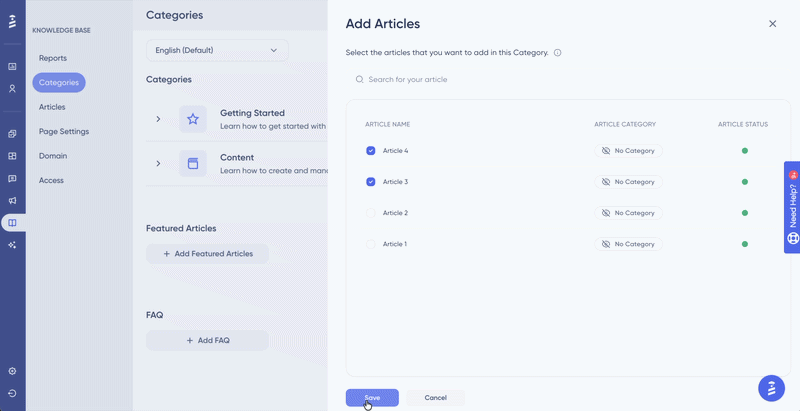Open Page Settings menu item
The height and width of the screenshot is (411, 800).
click(x=64, y=132)
